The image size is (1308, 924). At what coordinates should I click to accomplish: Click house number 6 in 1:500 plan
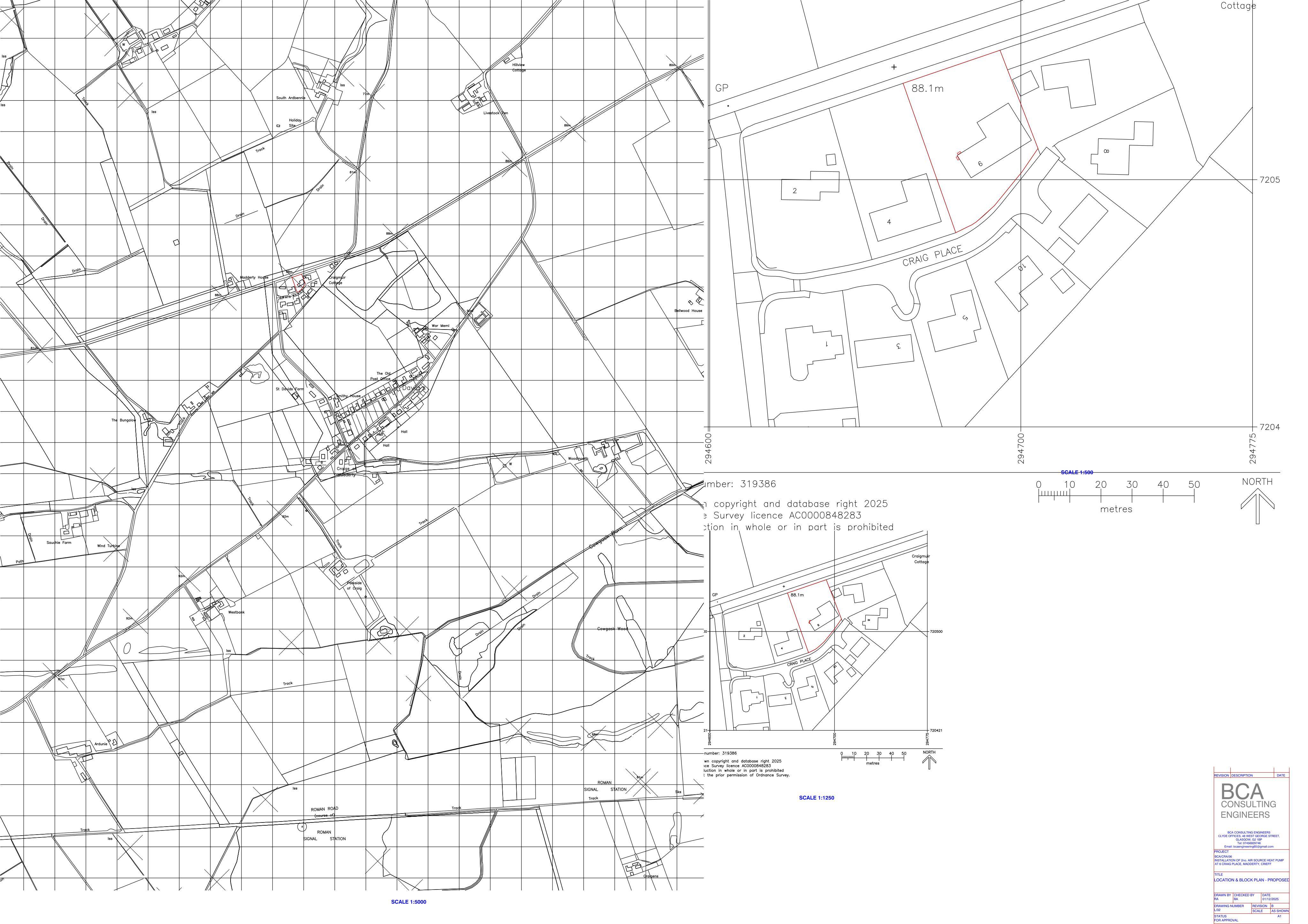(x=980, y=164)
